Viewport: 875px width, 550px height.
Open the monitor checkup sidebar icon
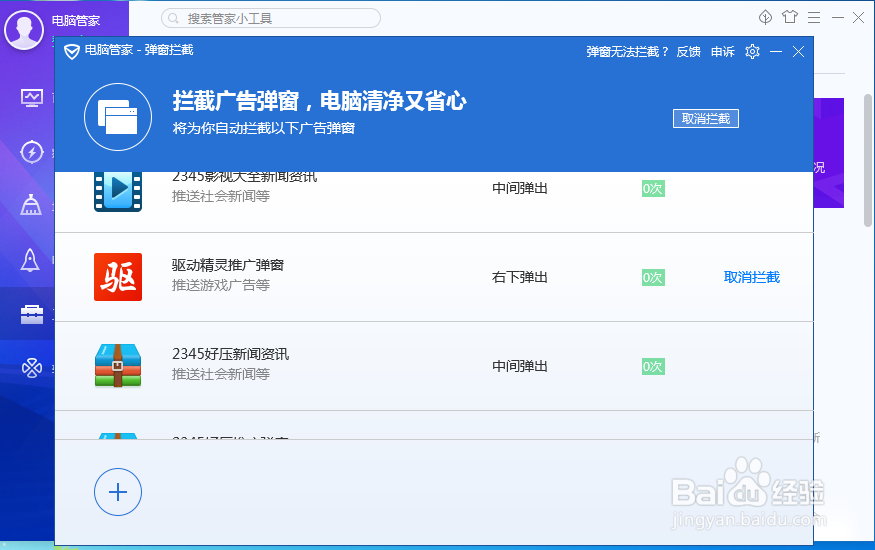(32, 98)
